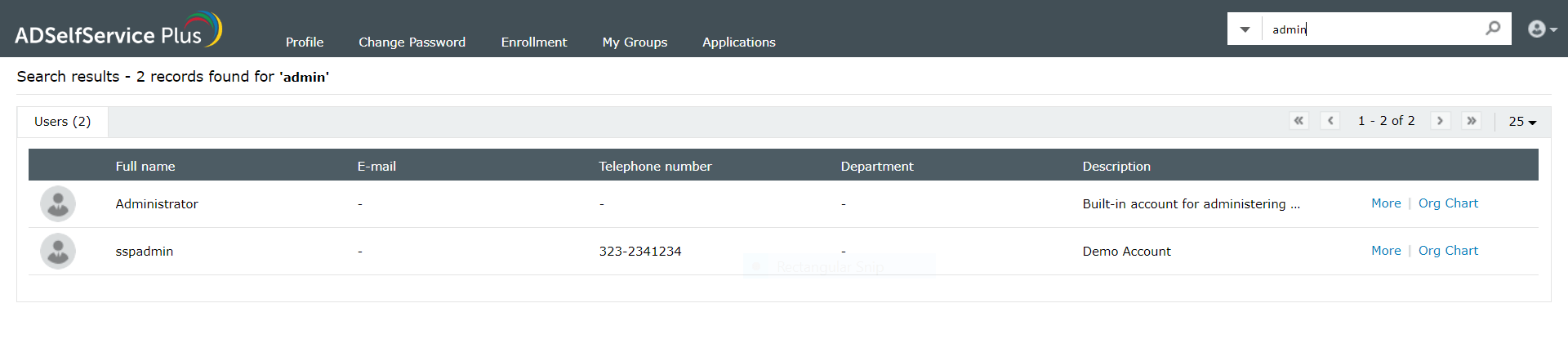Click the ADSelfService Plus logo

(x=118, y=31)
